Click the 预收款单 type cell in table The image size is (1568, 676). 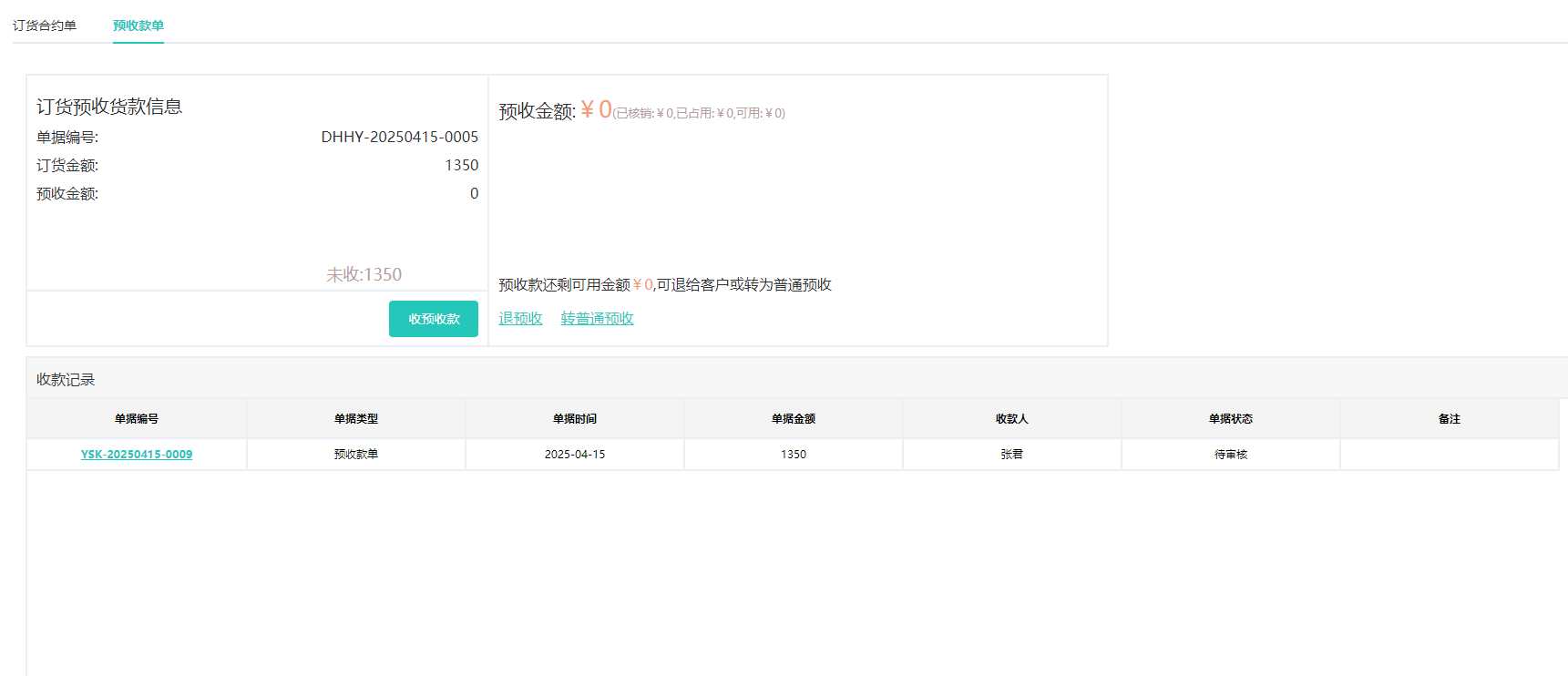coord(356,455)
